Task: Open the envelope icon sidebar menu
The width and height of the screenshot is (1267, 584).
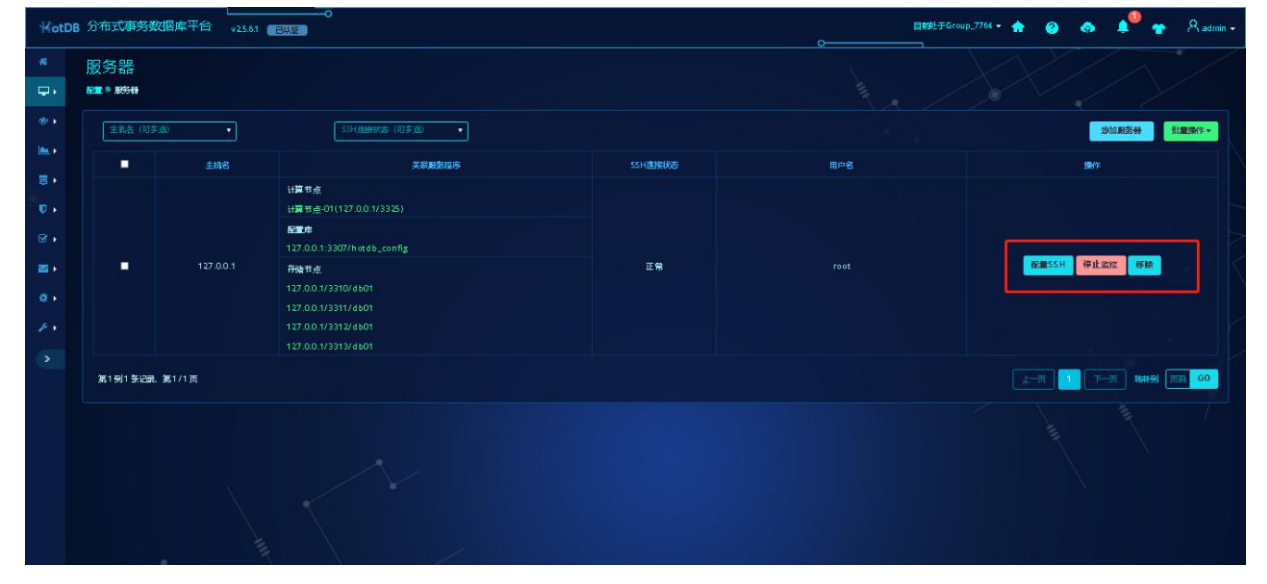Action: pyautogui.click(x=44, y=268)
